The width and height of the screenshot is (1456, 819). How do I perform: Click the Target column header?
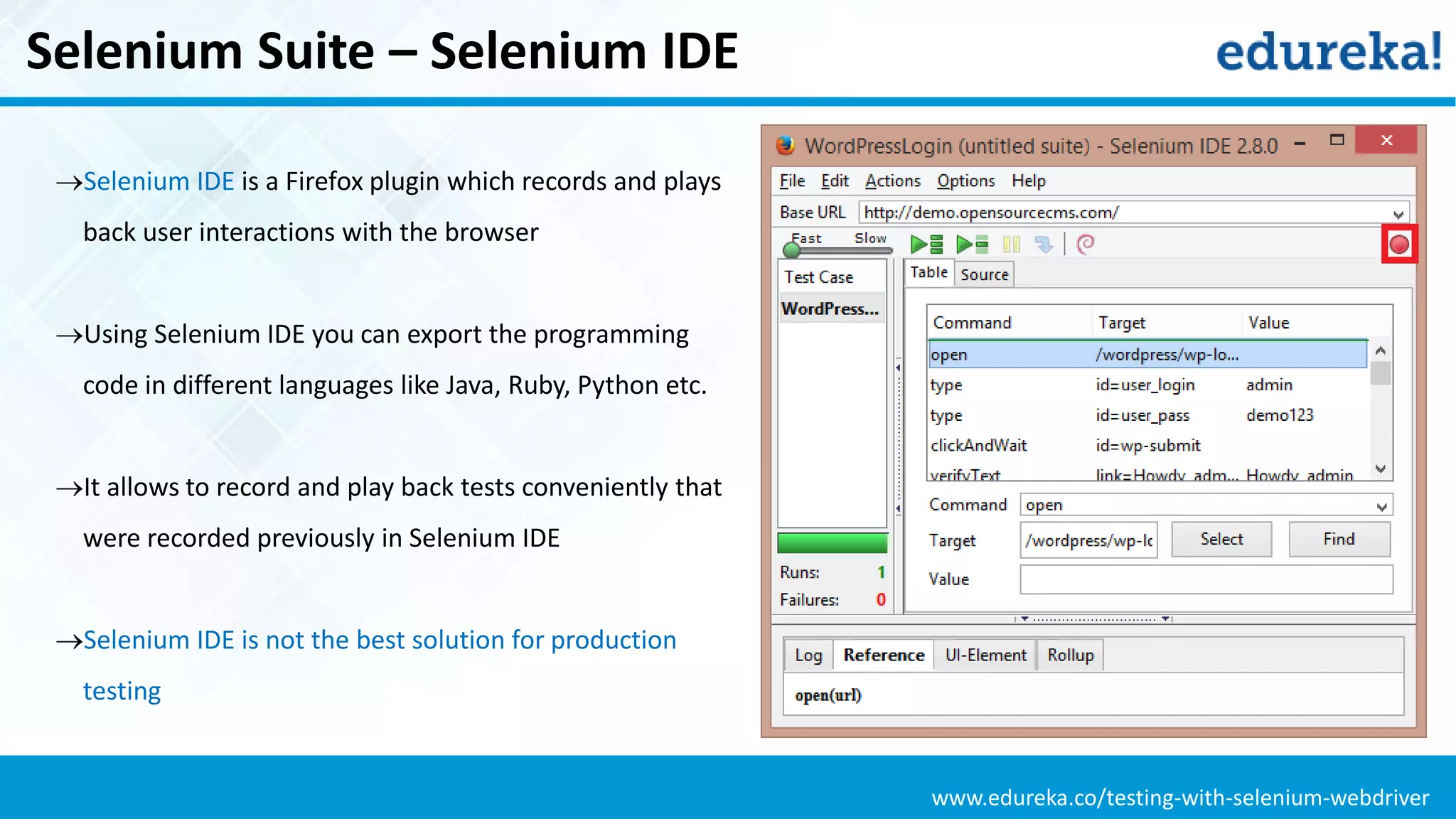[1167, 322]
